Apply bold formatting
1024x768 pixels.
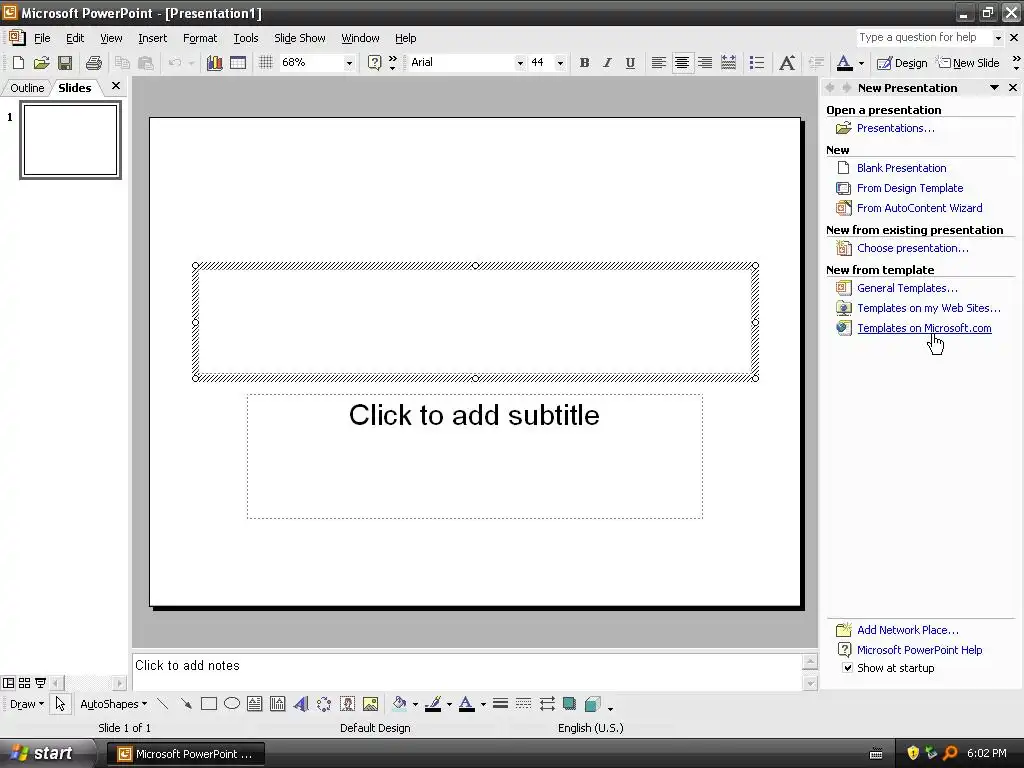click(584, 63)
